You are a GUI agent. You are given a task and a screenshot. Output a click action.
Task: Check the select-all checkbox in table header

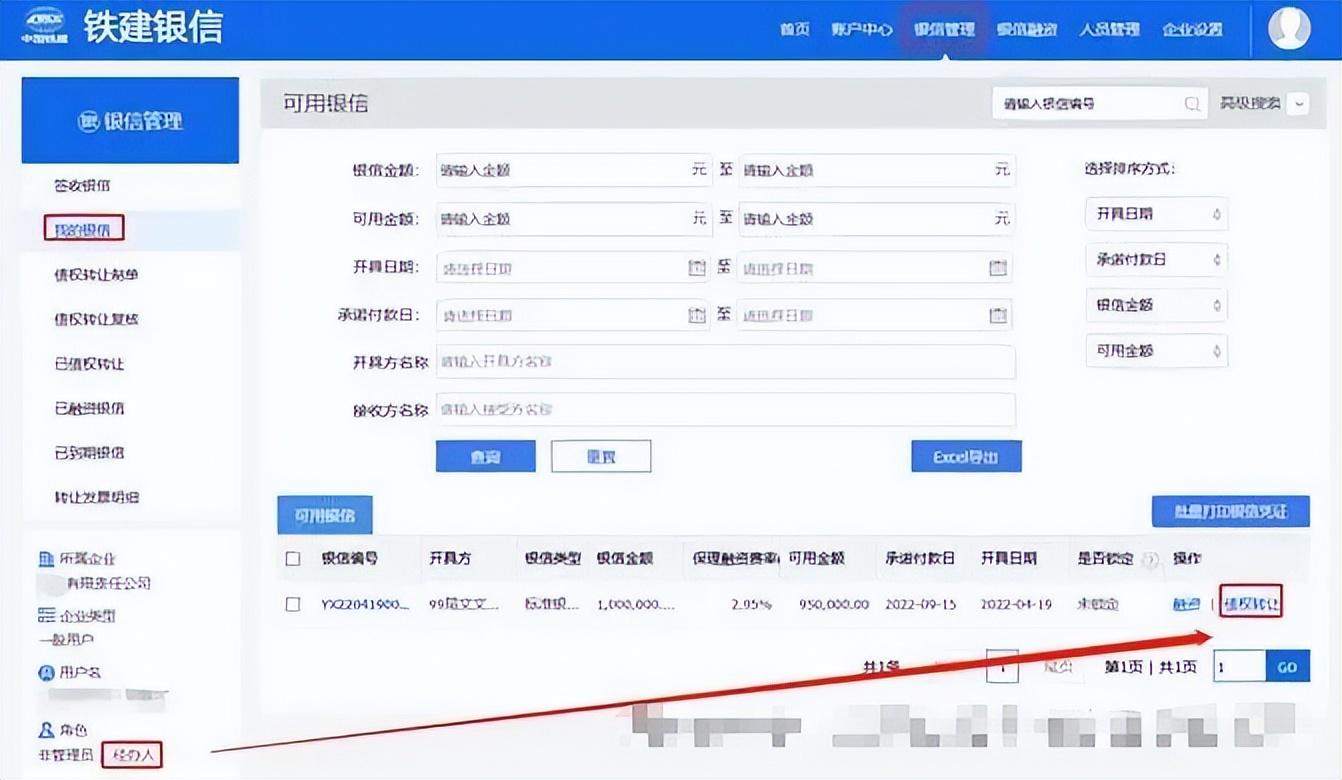(x=291, y=559)
